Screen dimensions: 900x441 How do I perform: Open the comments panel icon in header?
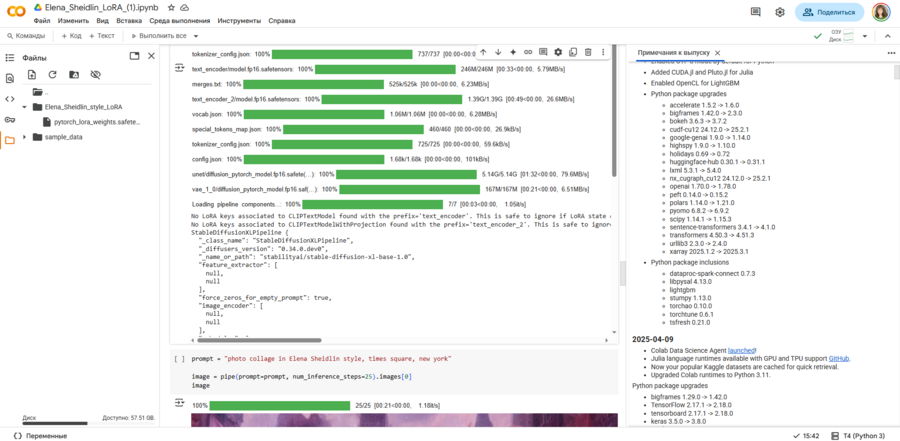click(756, 12)
